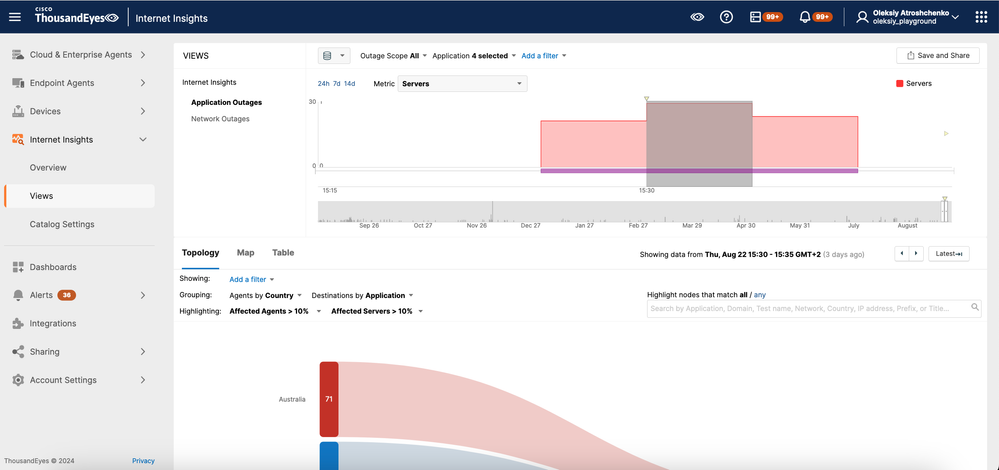Click the Latest button
The width and height of the screenshot is (999, 470).
949,253
